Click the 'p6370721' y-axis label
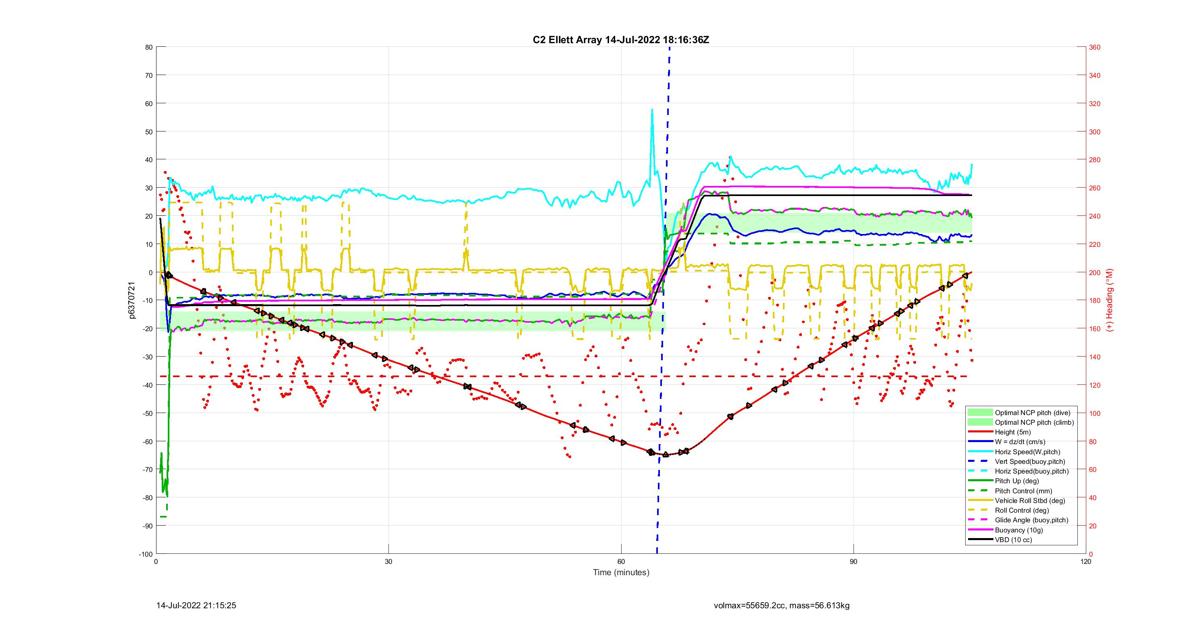The height and width of the screenshot is (622, 1200). point(130,300)
